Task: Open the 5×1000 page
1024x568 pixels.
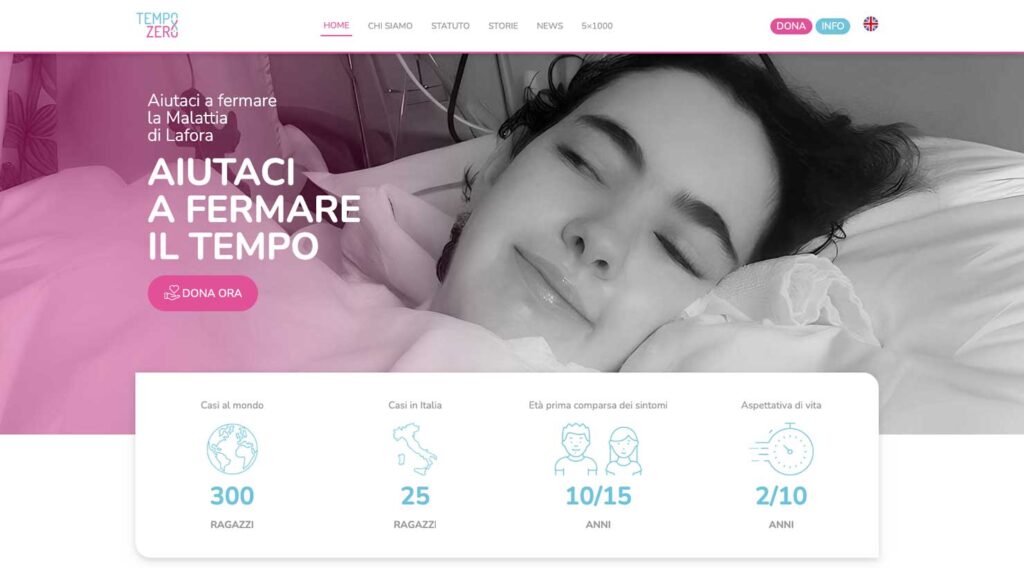Action: coord(597,26)
